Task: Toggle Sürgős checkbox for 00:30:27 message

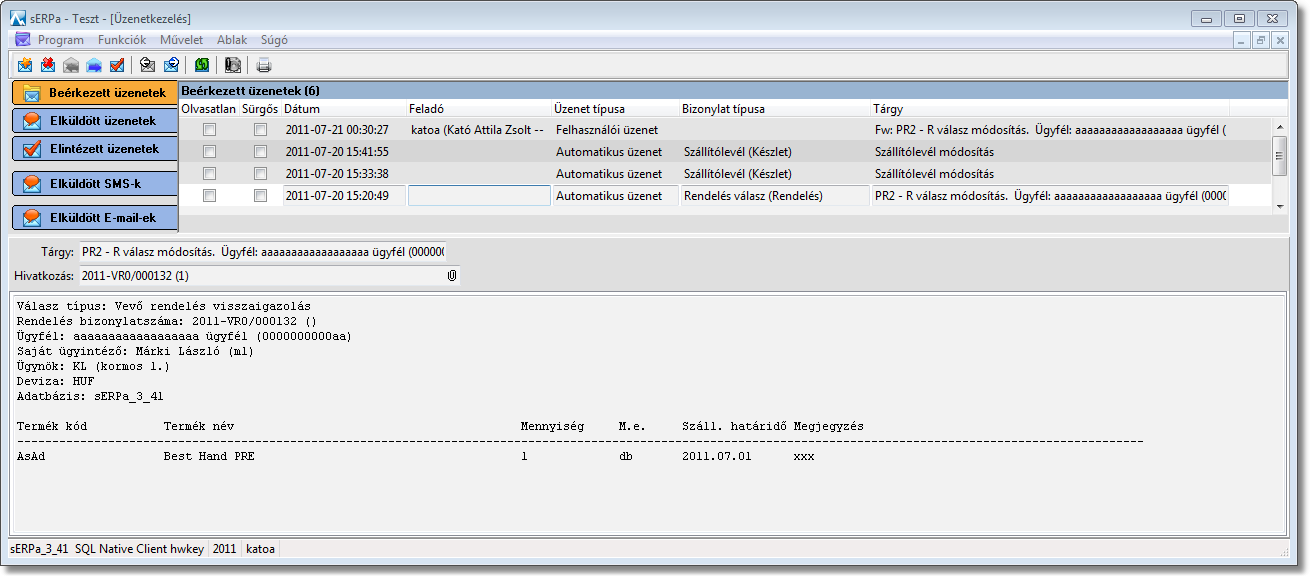Action: click(x=260, y=130)
